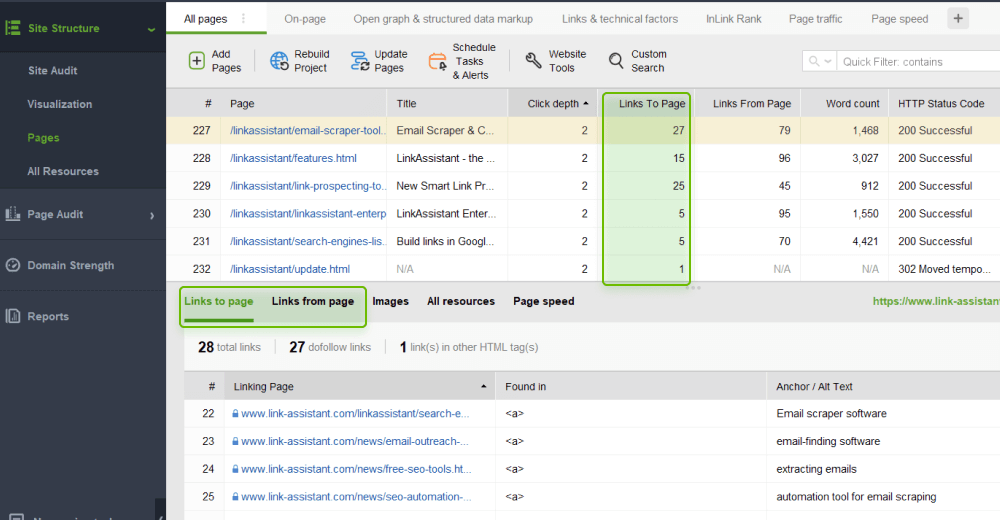1000x520 pixels.
Task: Open news/seo-automation linking page
Action: pos(356,496)
